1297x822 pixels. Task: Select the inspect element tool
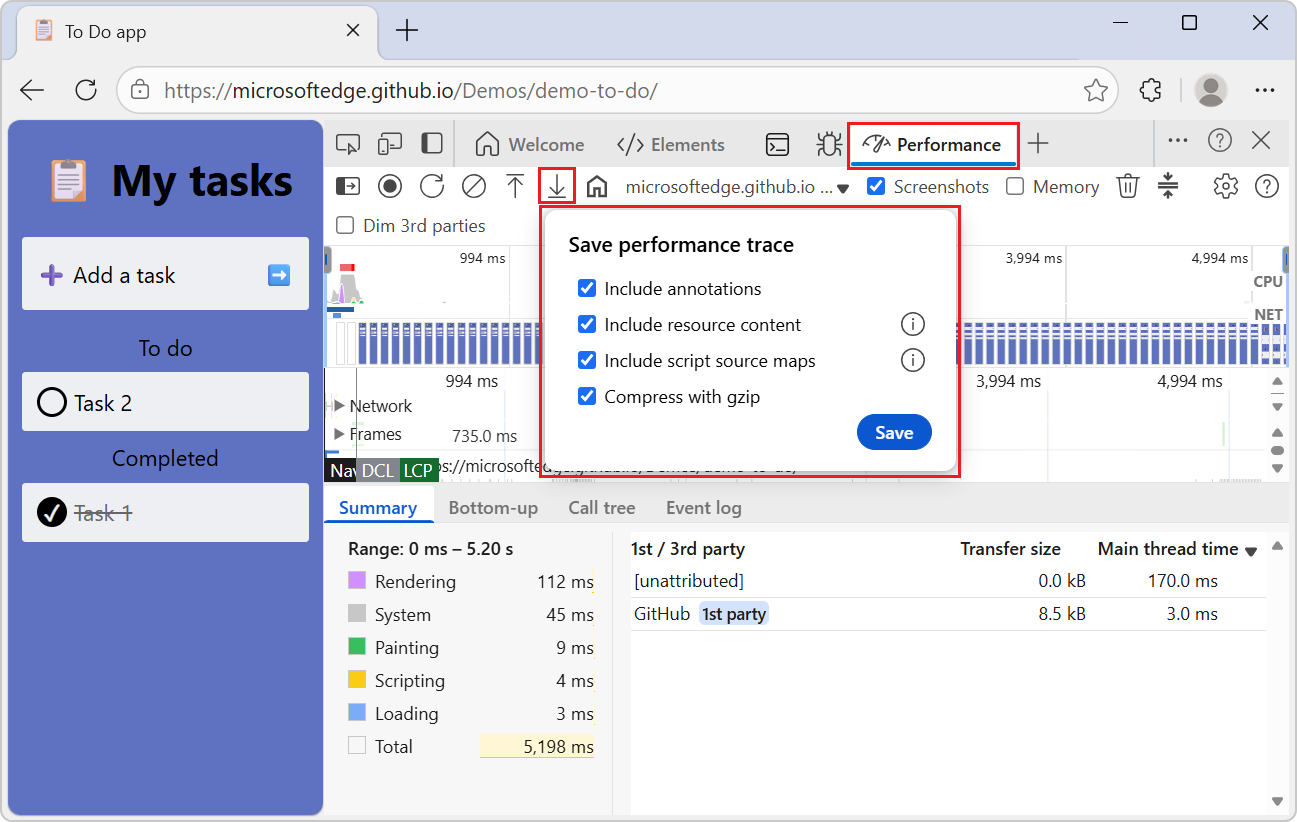click(x=348, y=143)
